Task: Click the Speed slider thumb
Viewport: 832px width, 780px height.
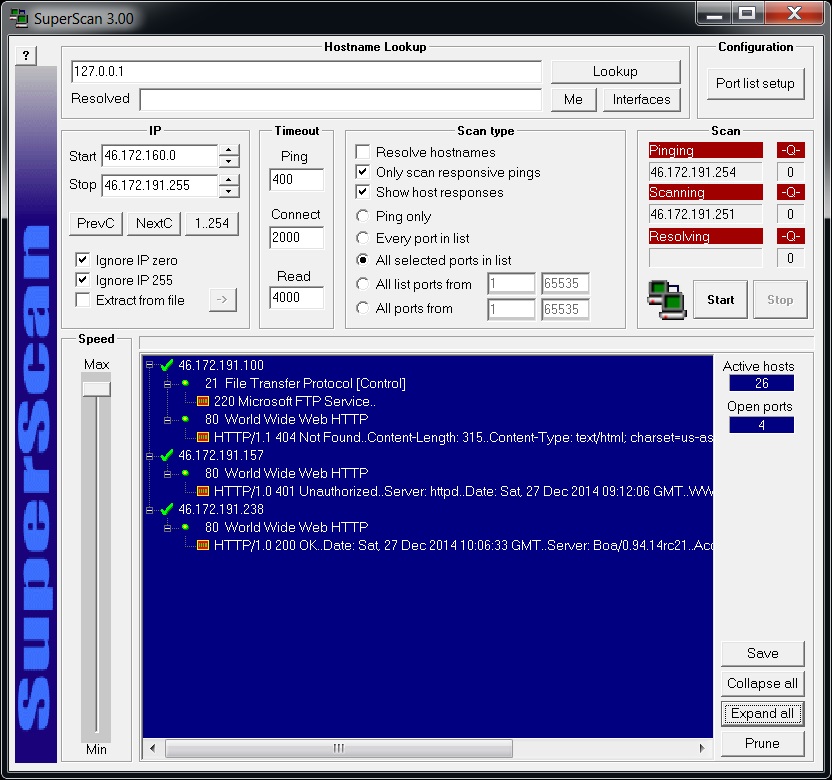Action: (x=97, y=389)
